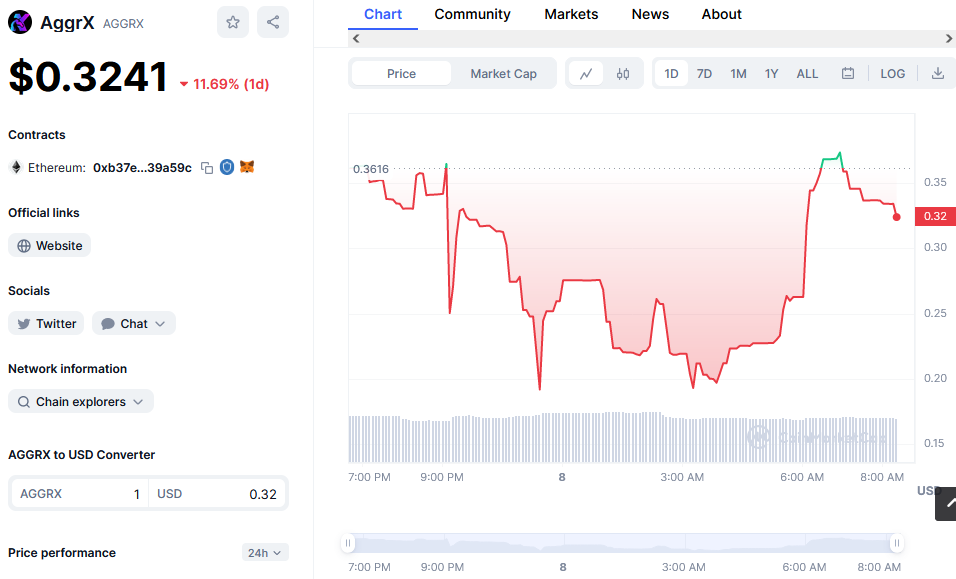The width and height of the screenshot is (956, 579).
Task: Click the red endpoint dot on chart
Action: click(896, 217)
